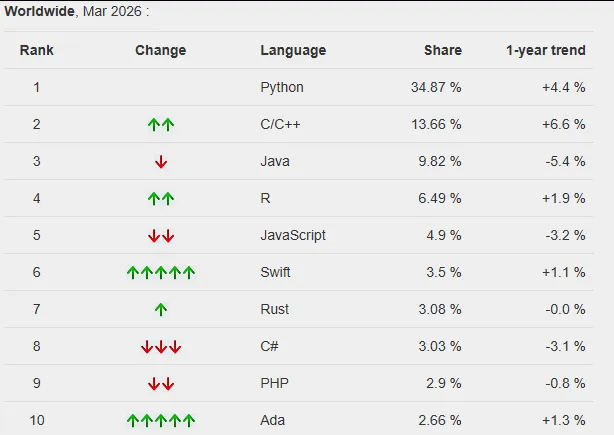Click the +6.6 % trend for C/C++
614x435 pixels.
pos(563,125)
